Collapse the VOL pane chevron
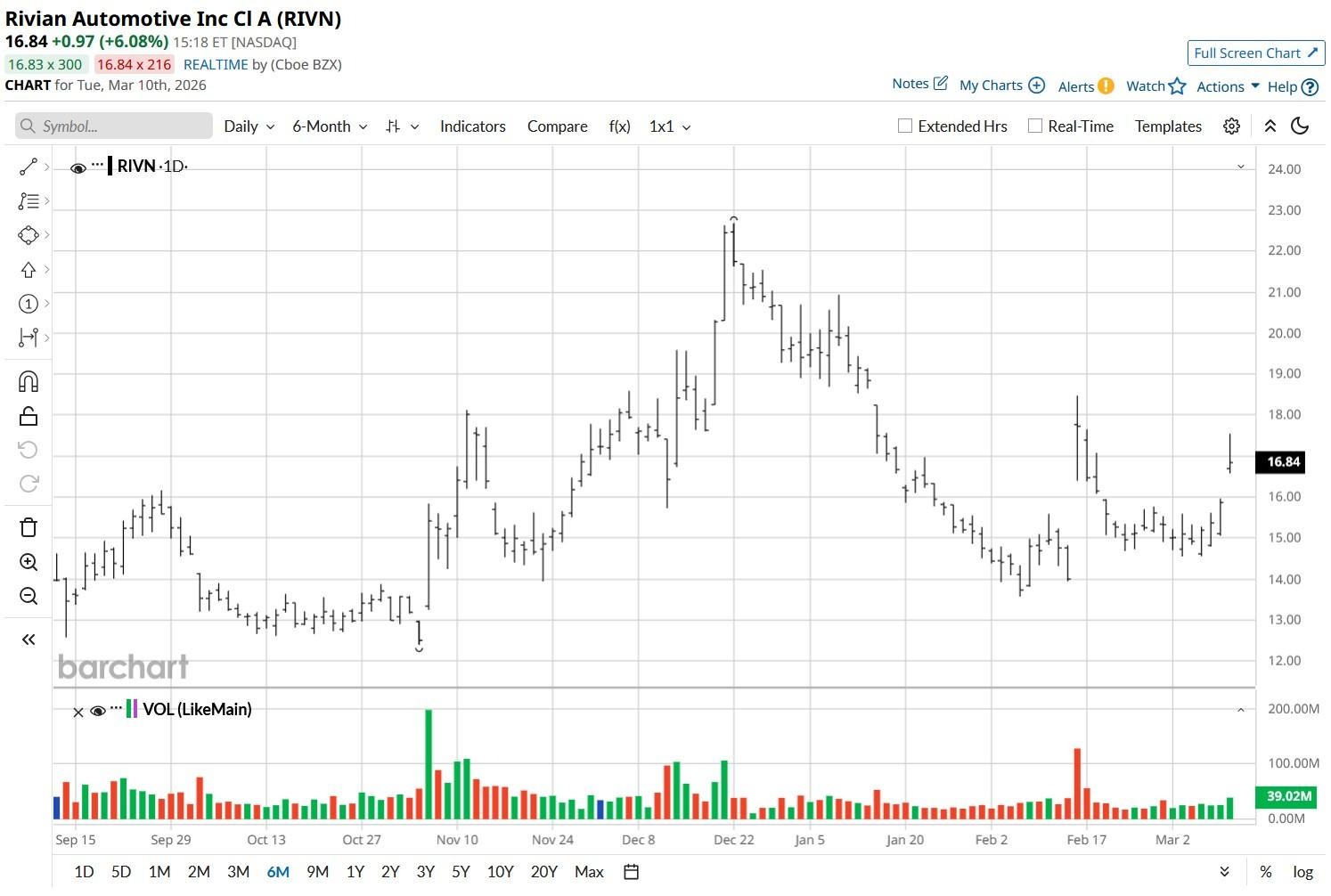 (1240, 710)
